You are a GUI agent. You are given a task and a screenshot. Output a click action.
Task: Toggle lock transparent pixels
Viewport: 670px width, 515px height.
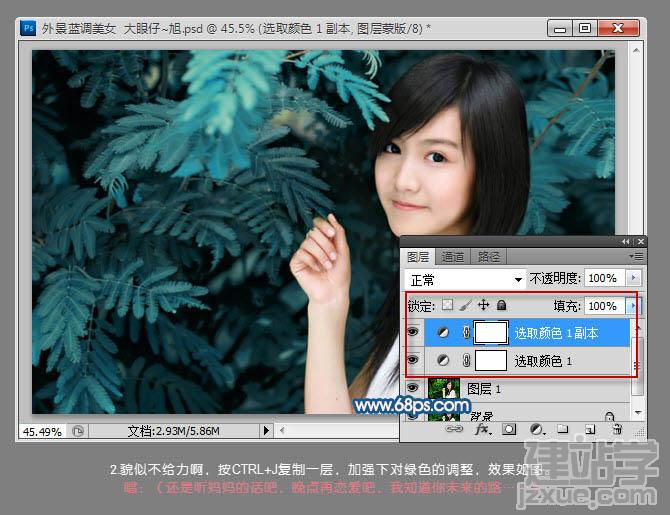coord(447,305)
